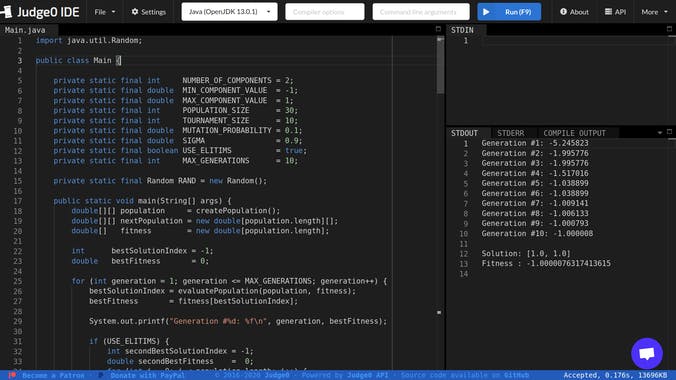Open the output tabs overflow dropdown arrow
The height and width of the screenshot is (380, 676).
coord(660,133)
